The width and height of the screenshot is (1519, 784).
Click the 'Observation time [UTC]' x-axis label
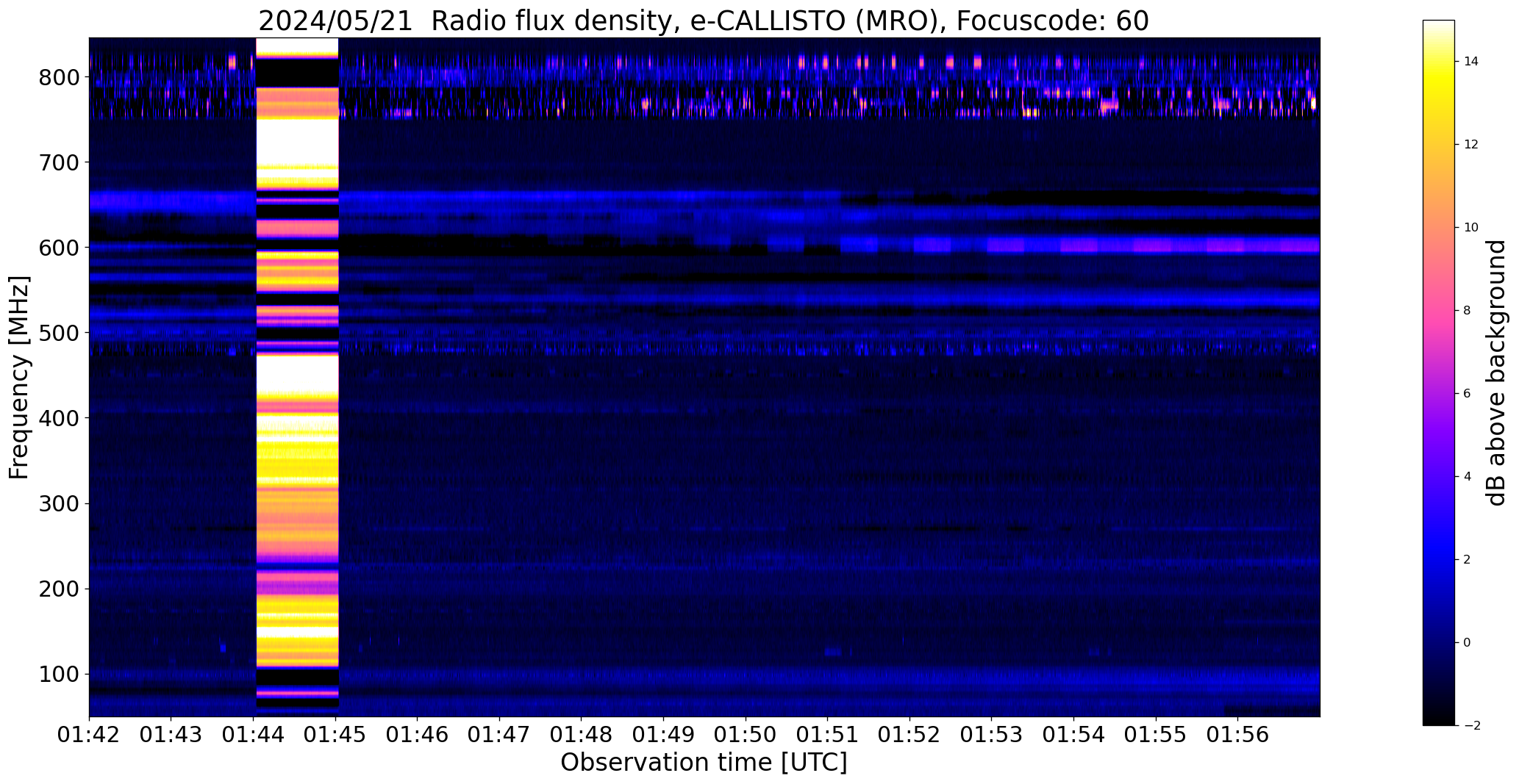[704, 763]
